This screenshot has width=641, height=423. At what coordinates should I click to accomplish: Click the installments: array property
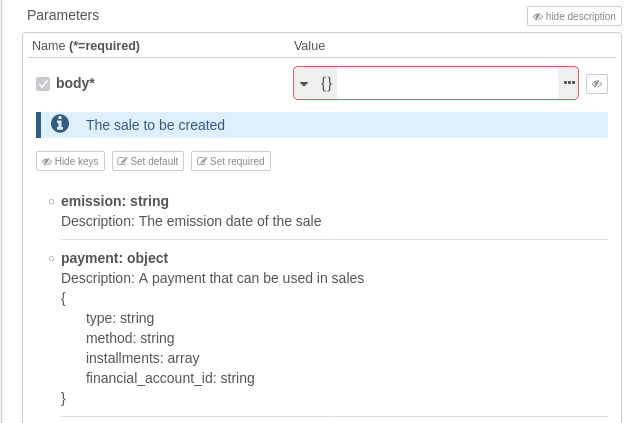[142, 358]
